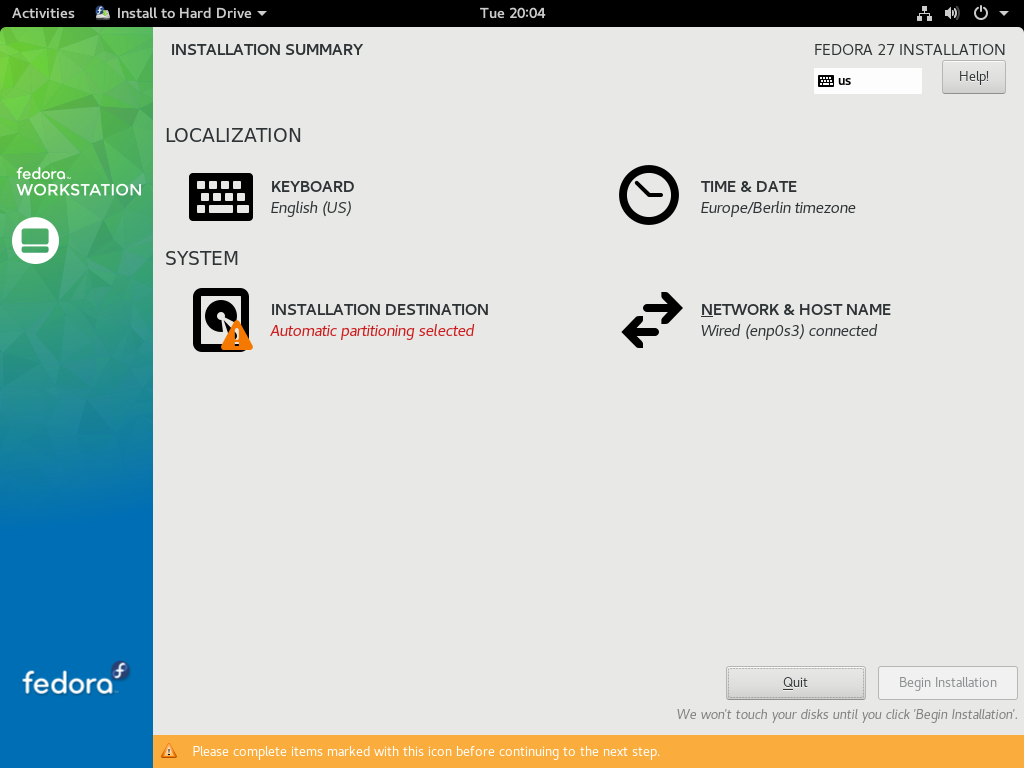Click the 'We won't touch your disks' notice
Viewport: 1024px width, 768px height.
(847, 714)
